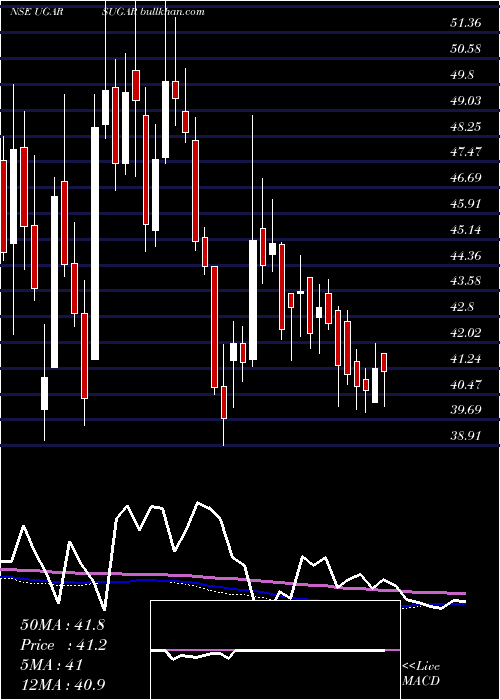Select the 42.02 price axis label
This screenshot has width=500, height=700.
466,333
